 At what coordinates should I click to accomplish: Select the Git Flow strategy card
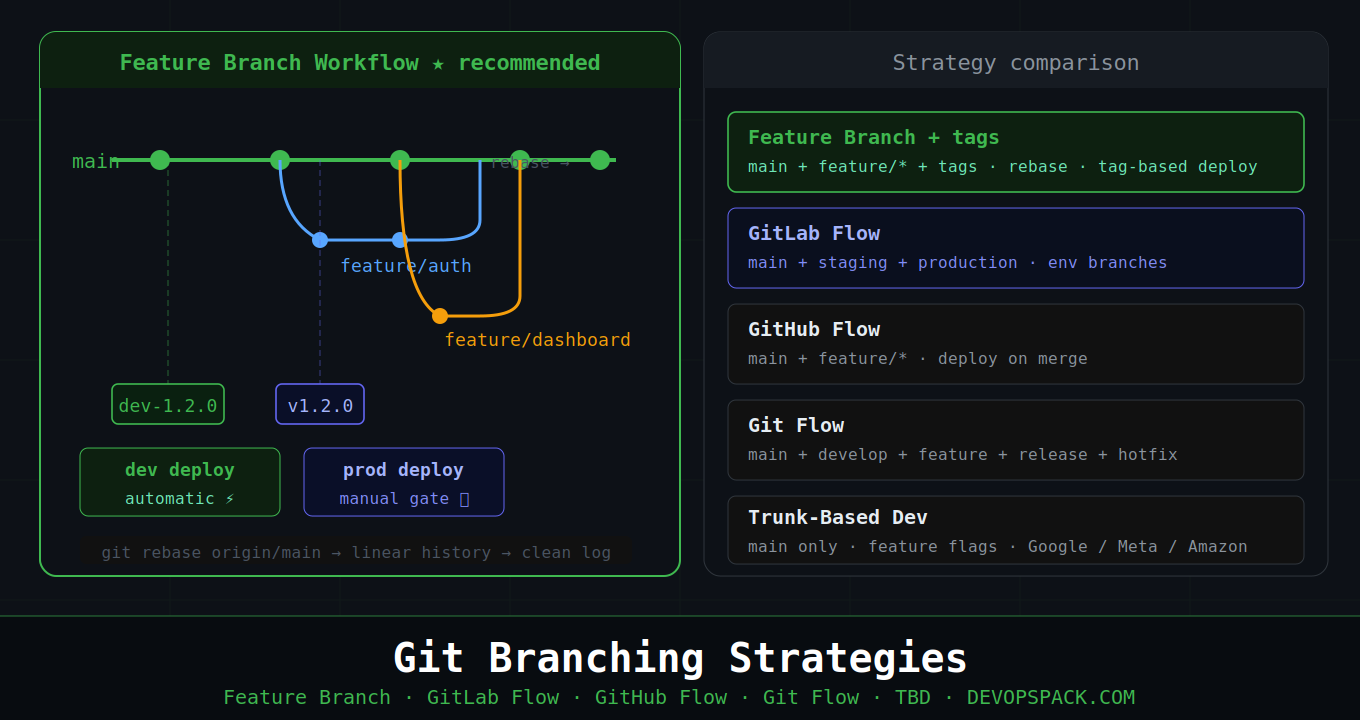pyautogui.click(x=1016, y=440)
